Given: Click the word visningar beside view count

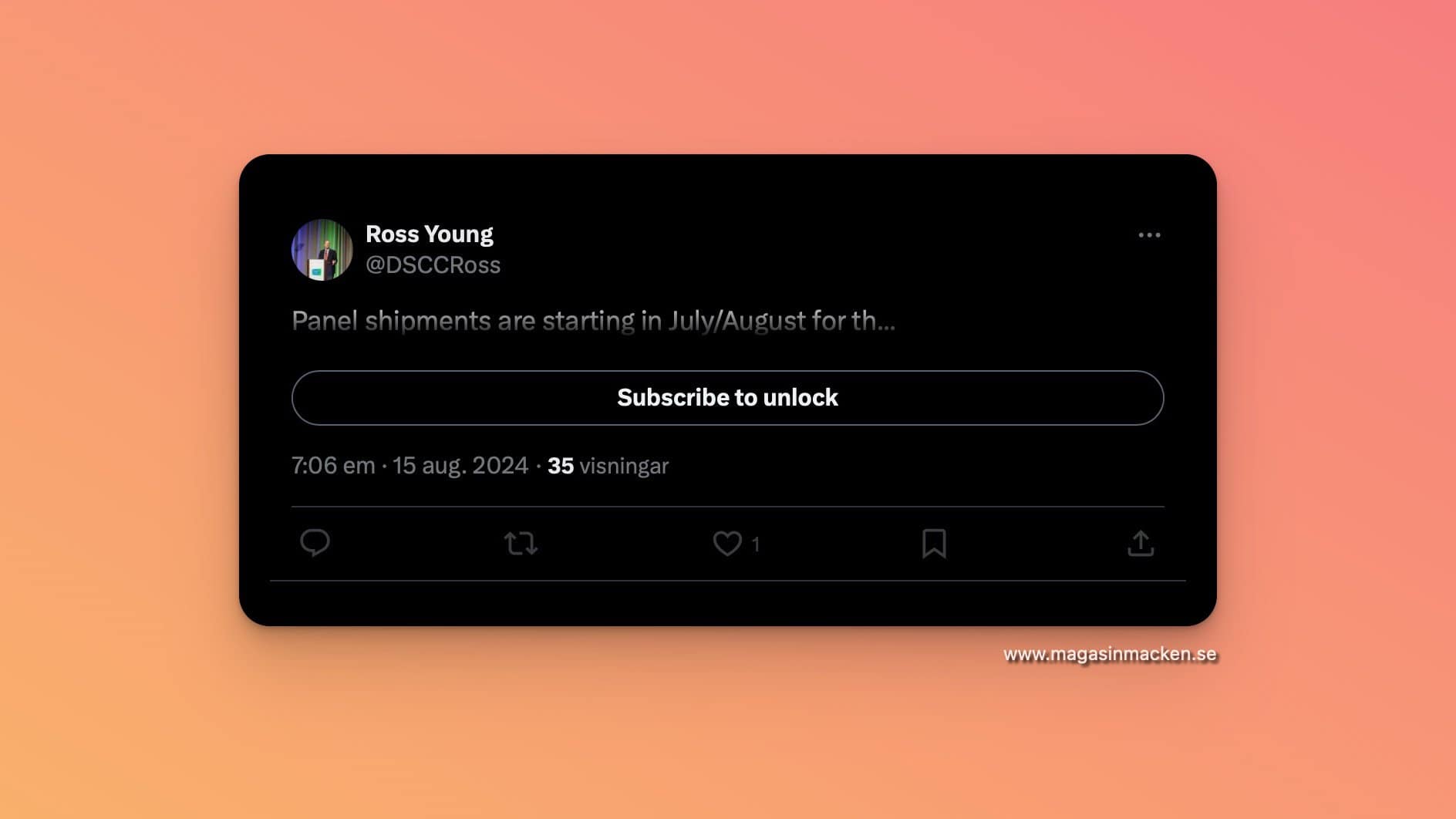Looking at the screenshot, I should pyautogui.click(x=624, y=466).
